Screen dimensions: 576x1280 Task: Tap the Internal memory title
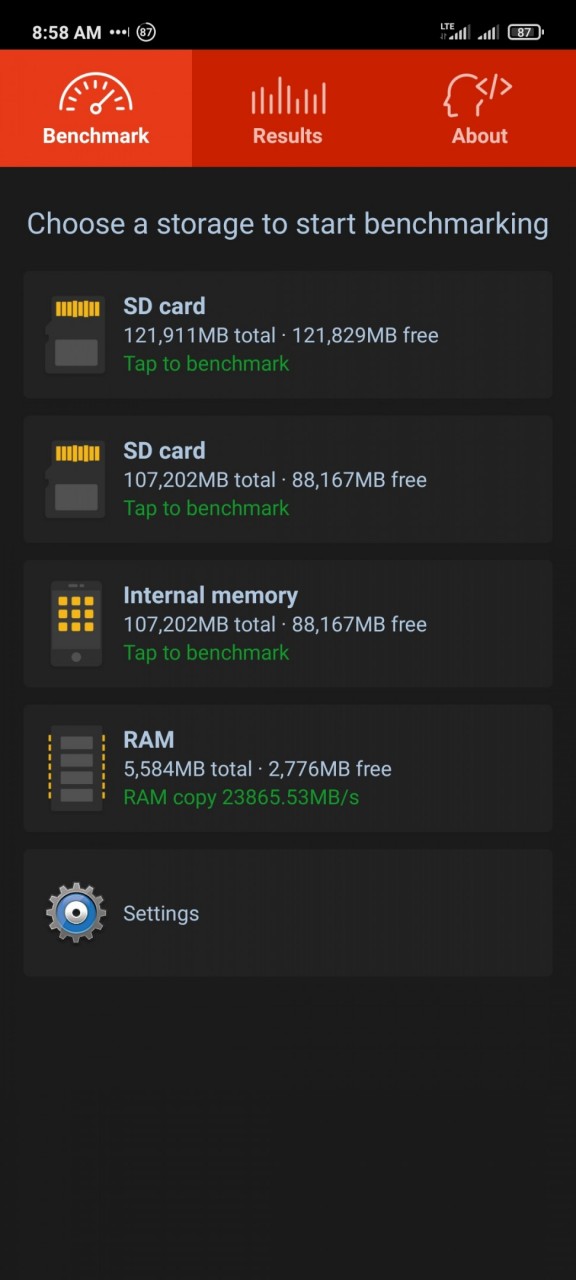point(210,595)
